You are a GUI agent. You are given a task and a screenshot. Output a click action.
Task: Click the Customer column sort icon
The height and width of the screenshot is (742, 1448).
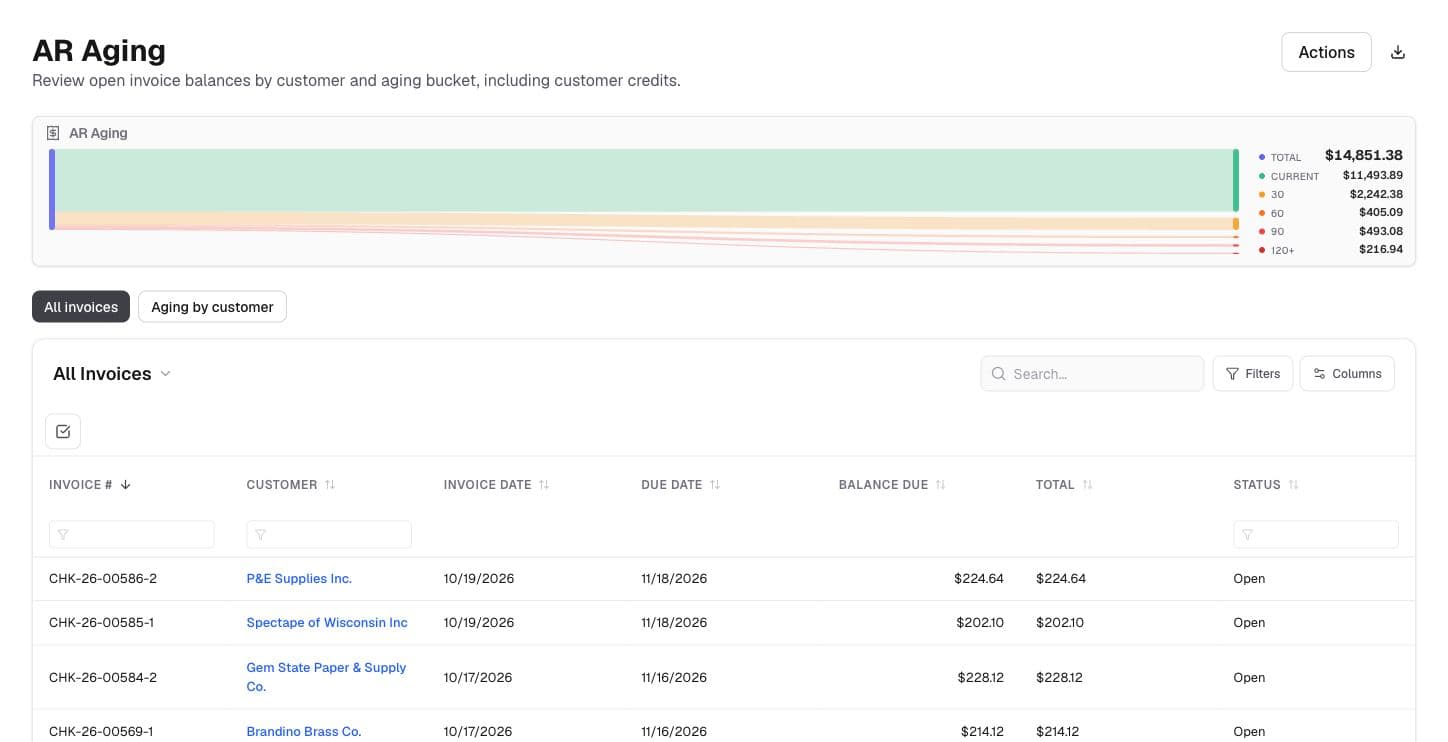point(330,485)
